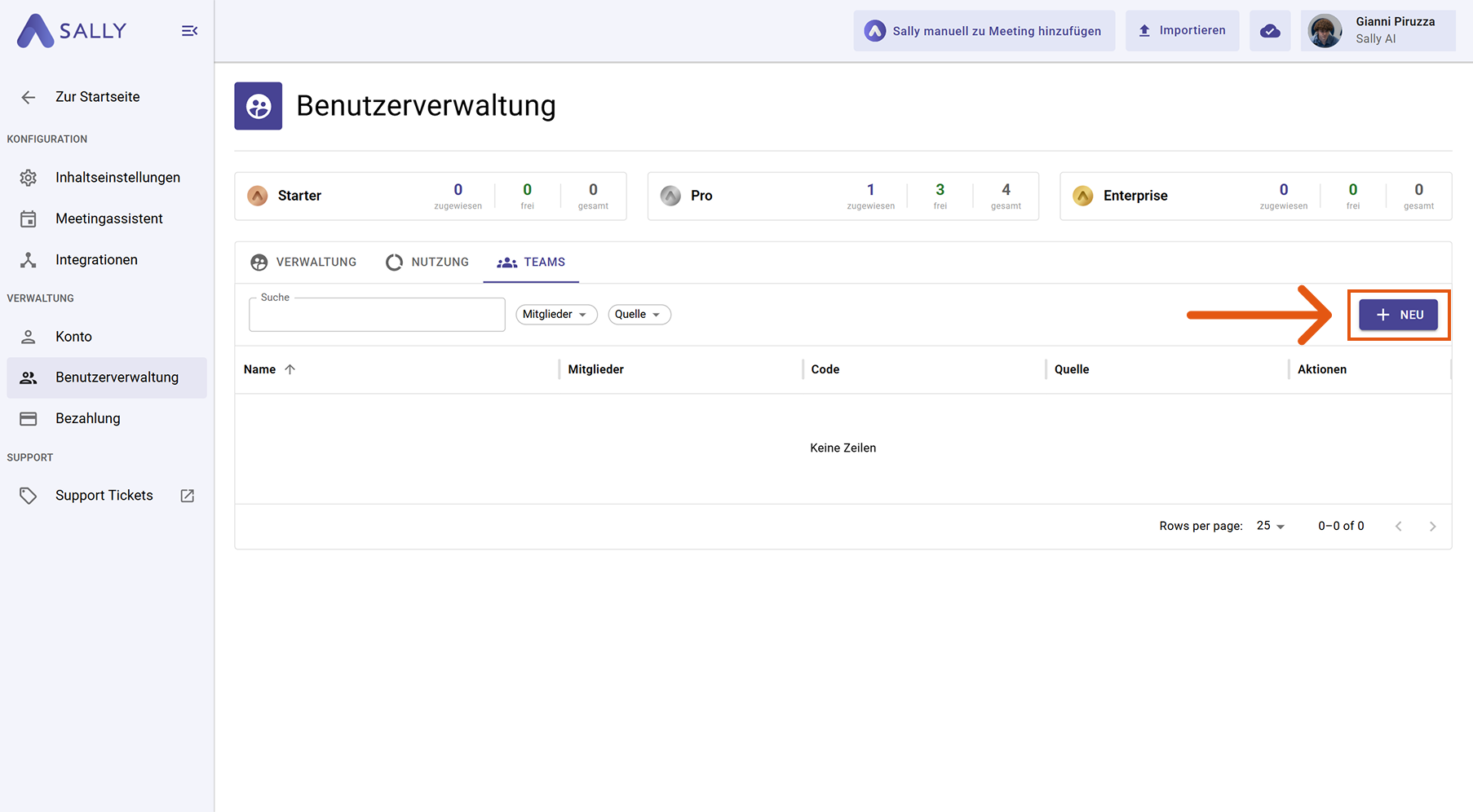The image size is (1473, 812).
Task: Create a new team with NEU
Action: [x=1398, y=315]
